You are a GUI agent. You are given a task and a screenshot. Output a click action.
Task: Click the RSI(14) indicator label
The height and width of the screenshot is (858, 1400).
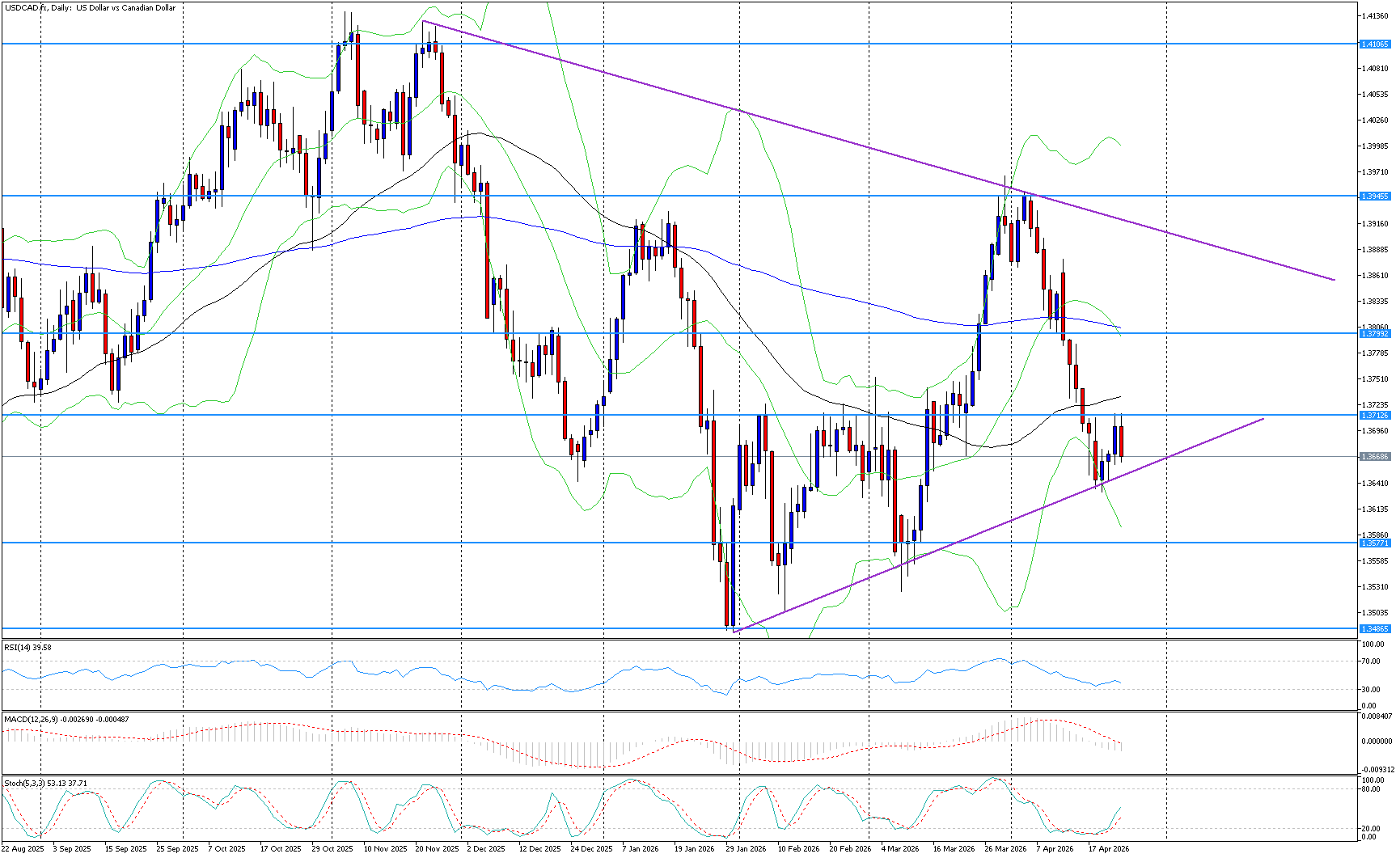[x=28, y=648]
